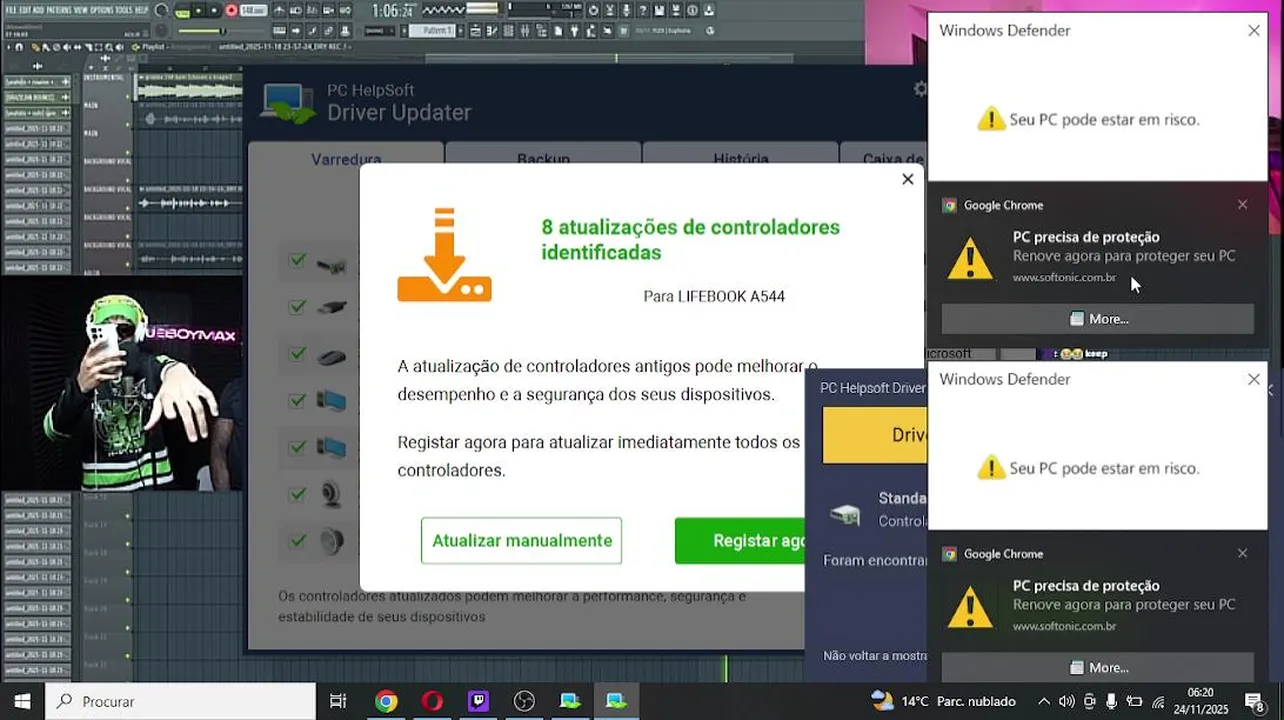Uncheck the mouse device driver checkbox
Screen dimensions: 1284x720
pyautogui.click(x=297, y=353)
